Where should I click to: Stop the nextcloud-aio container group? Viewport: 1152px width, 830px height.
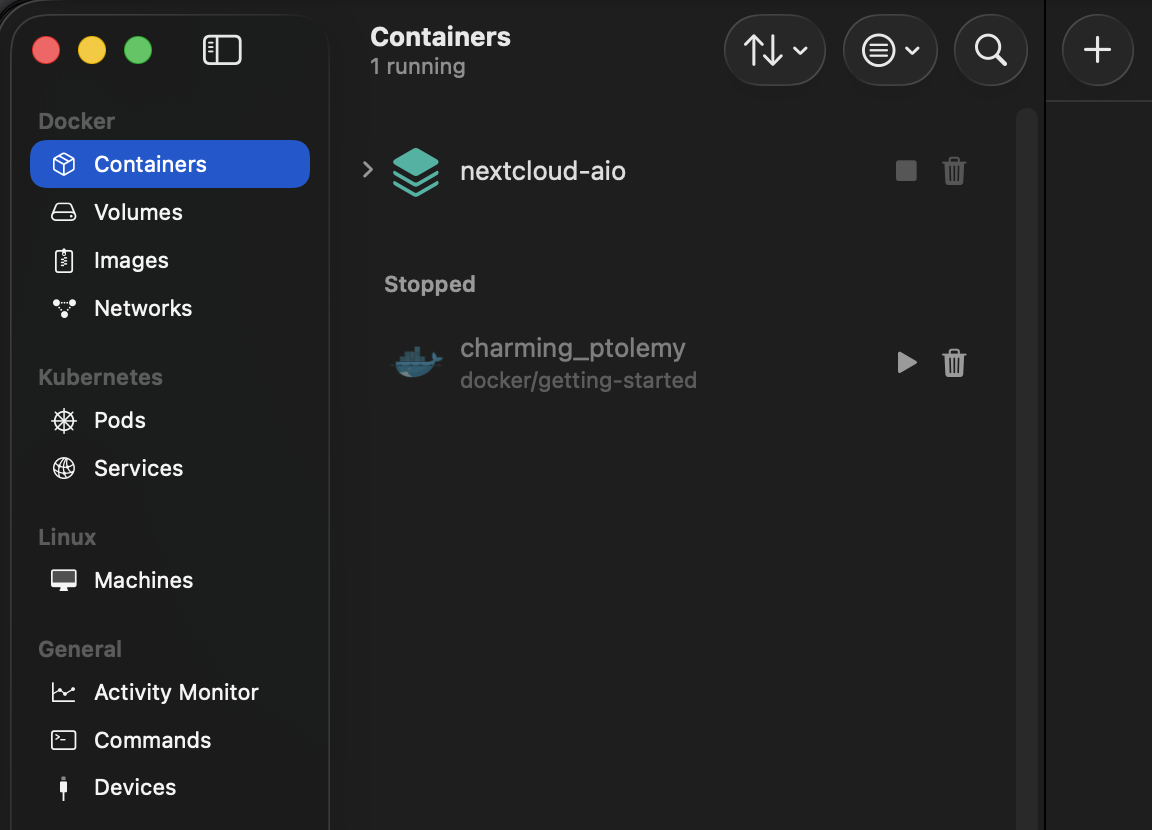(x=906, y=171)
